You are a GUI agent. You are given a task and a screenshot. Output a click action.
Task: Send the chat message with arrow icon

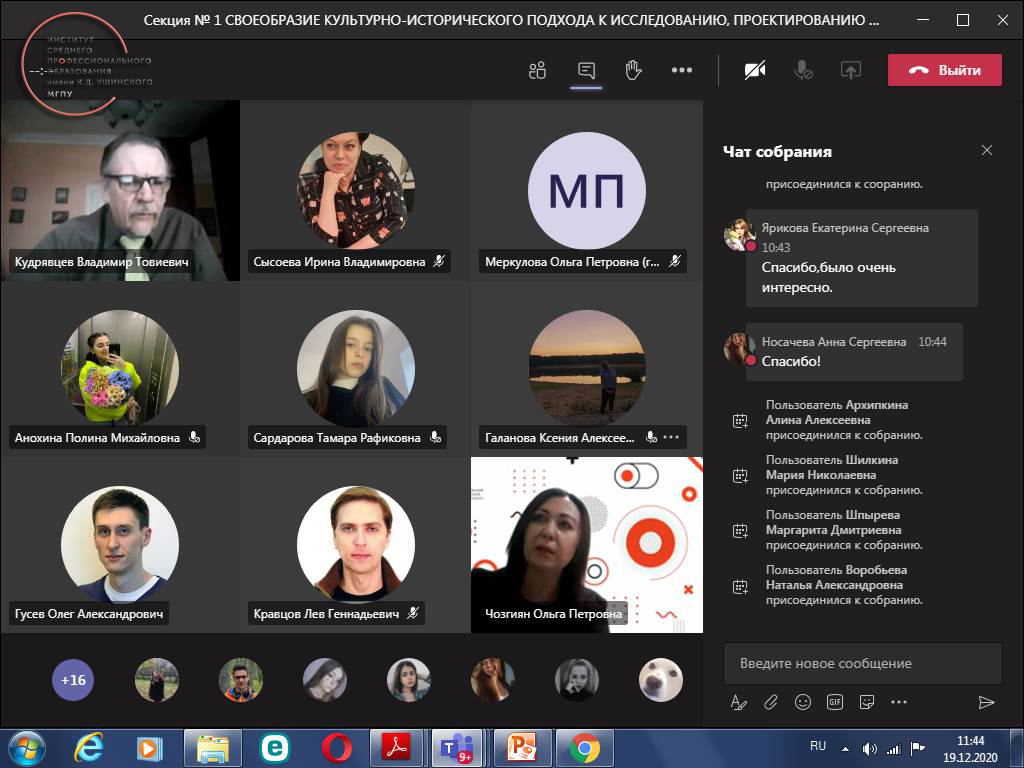986,702
